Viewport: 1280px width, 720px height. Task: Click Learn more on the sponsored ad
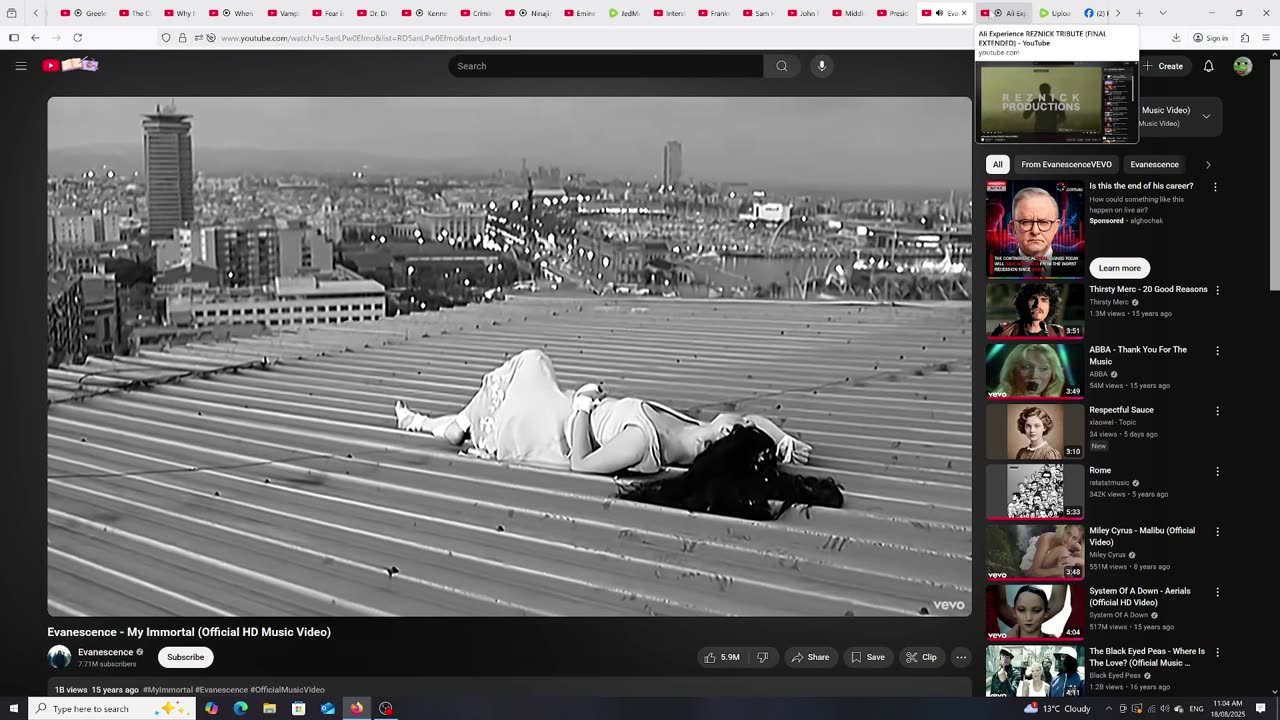[1119, 268]
